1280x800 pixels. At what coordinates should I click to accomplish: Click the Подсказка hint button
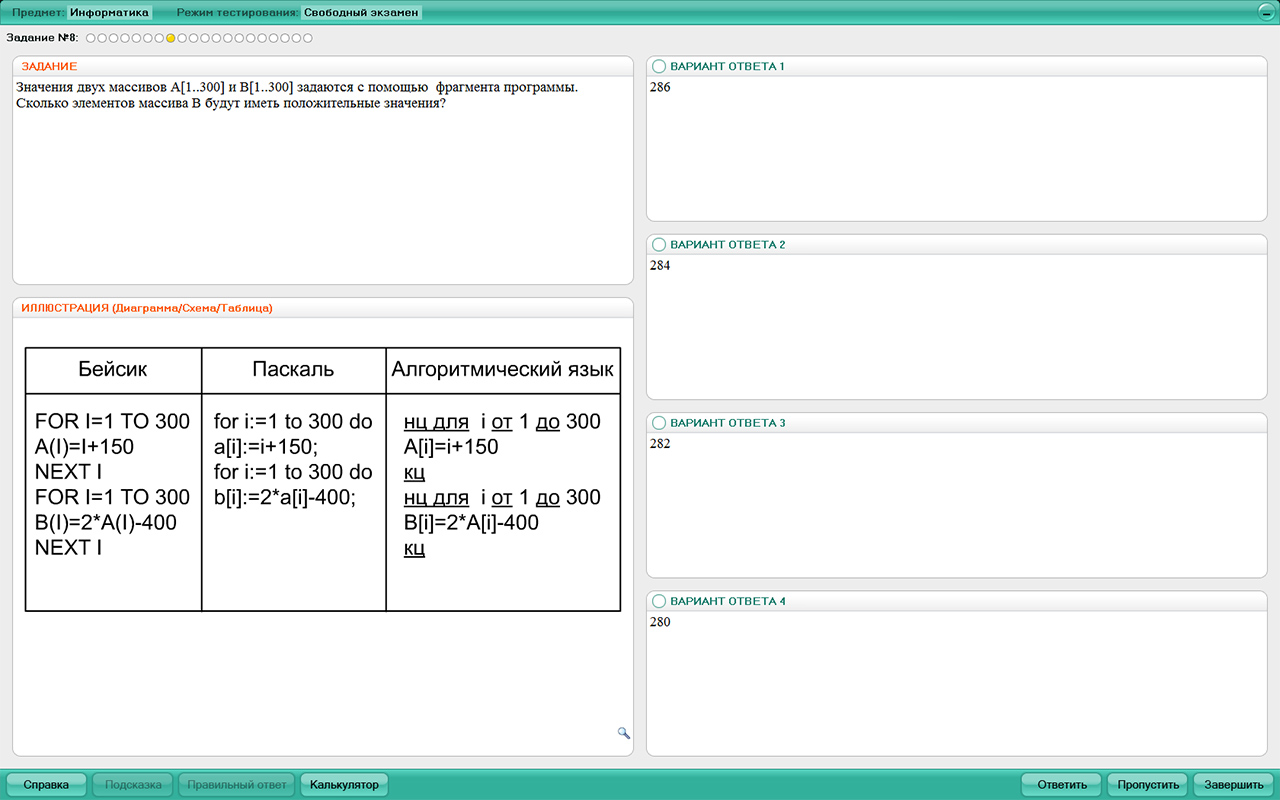click(133, 785)
